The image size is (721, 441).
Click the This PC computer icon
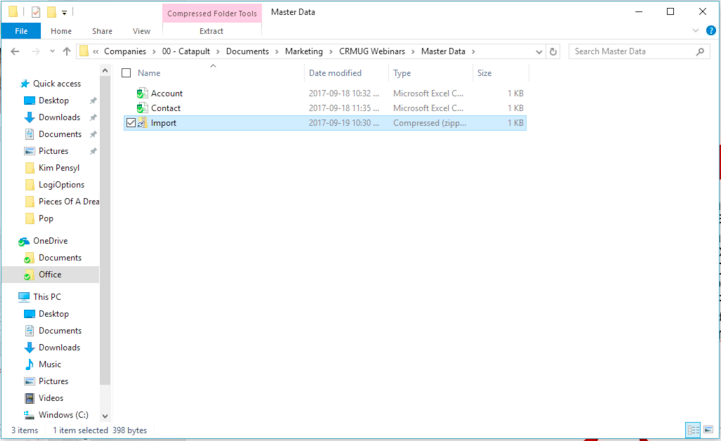[x=24, y=297]
